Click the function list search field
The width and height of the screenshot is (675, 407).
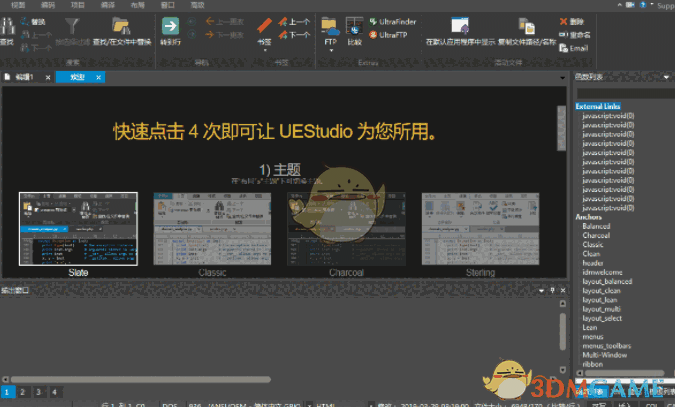click(x=625, y=93)
